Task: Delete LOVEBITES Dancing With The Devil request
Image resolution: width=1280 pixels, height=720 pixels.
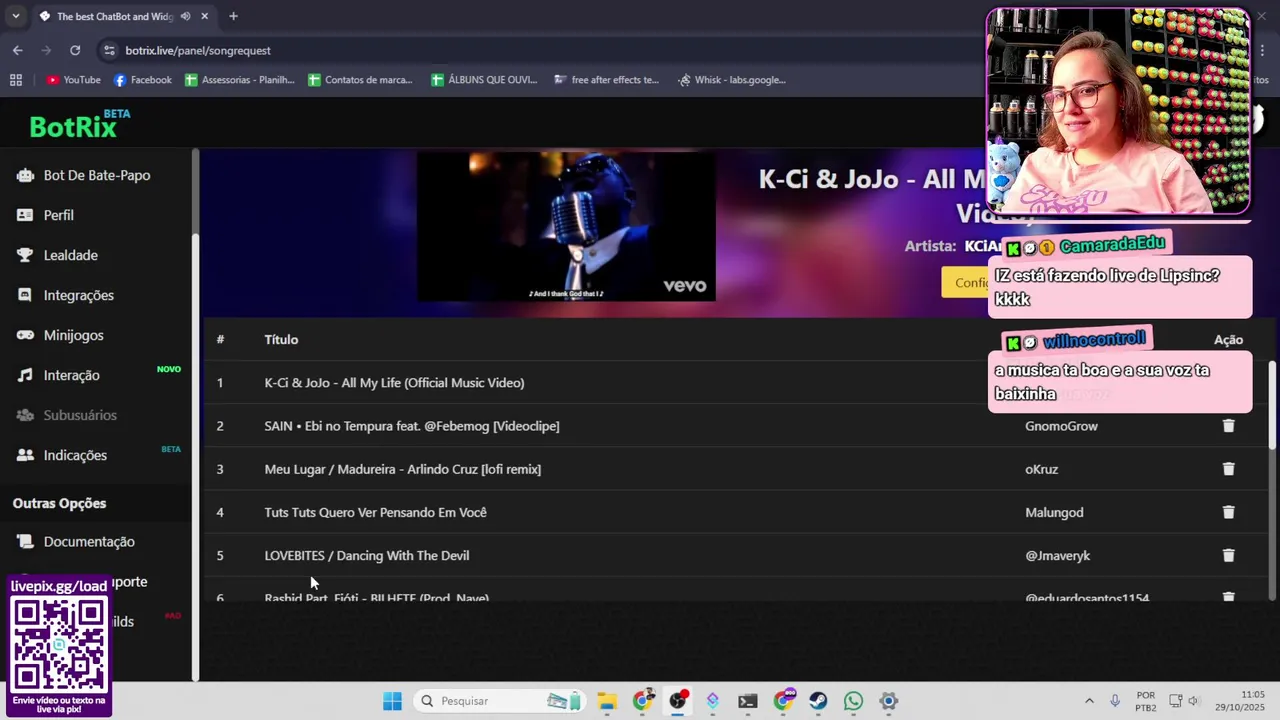Action: 1228,555
